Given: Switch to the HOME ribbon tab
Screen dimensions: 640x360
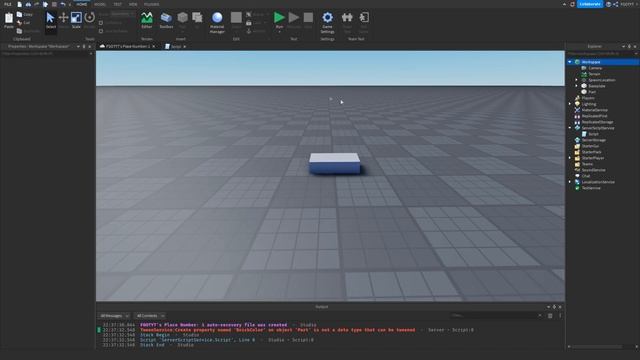Looking at the screenshot, I should 82,4.
